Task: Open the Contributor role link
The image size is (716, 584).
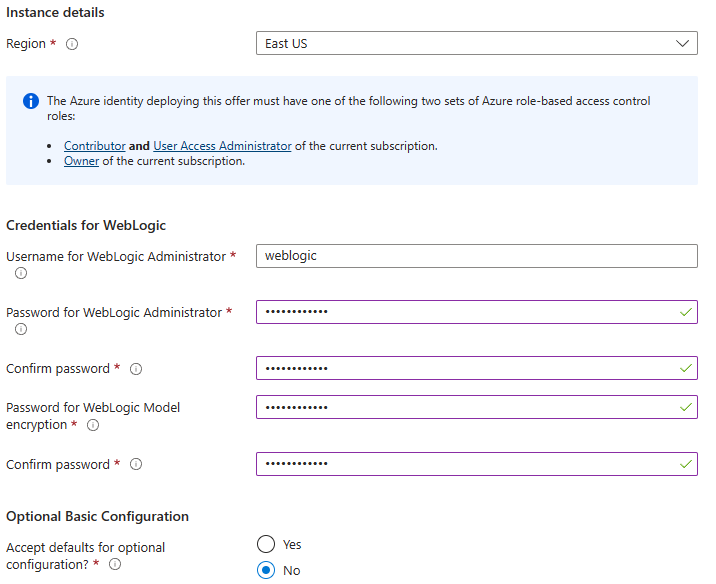Action: point(95,146)
